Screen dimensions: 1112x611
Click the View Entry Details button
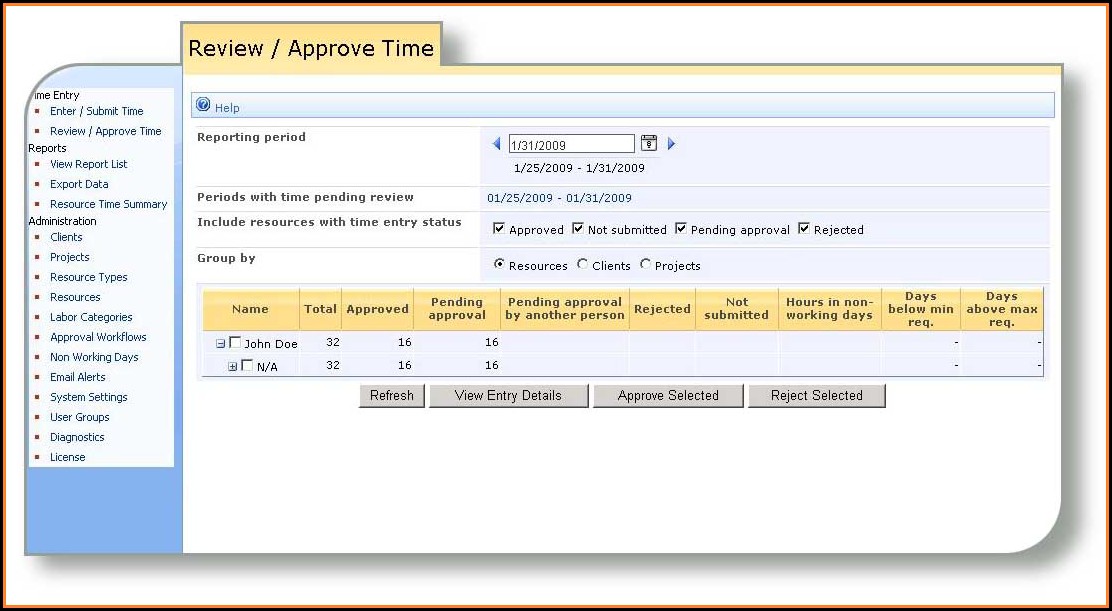(x=508, y=396)
